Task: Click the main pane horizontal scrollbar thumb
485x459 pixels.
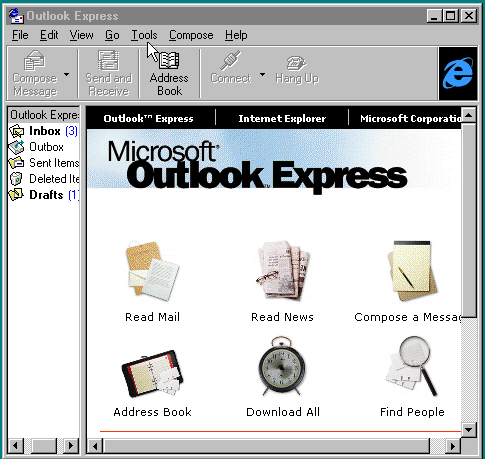Action: [x=266, y=446]
